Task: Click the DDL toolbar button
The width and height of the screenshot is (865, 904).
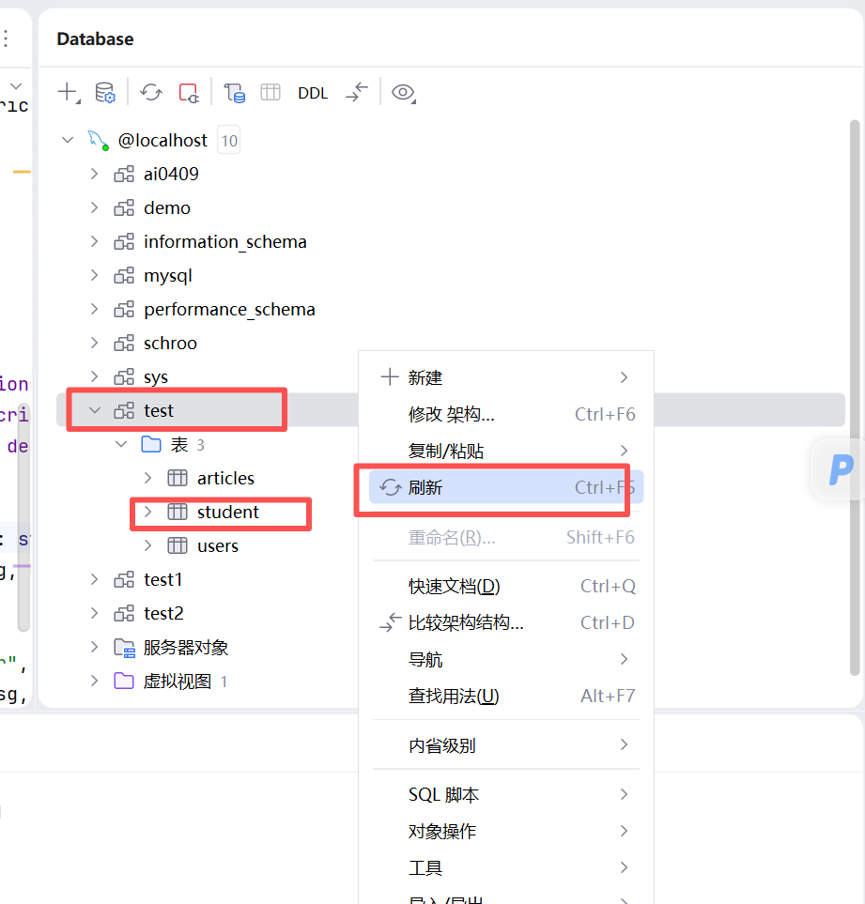Action: [x=313, y=93]
